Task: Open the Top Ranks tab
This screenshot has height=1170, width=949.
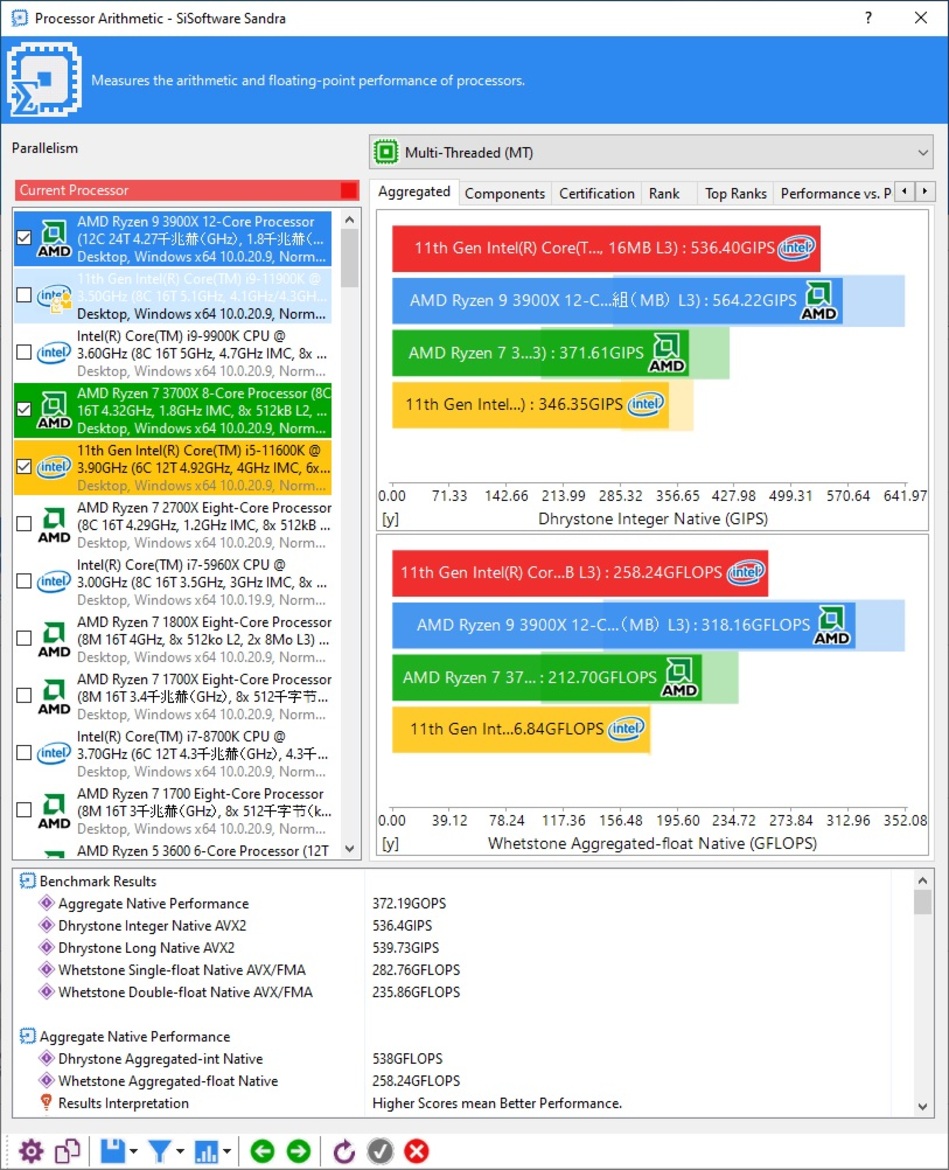Action: tap(736, 193)
